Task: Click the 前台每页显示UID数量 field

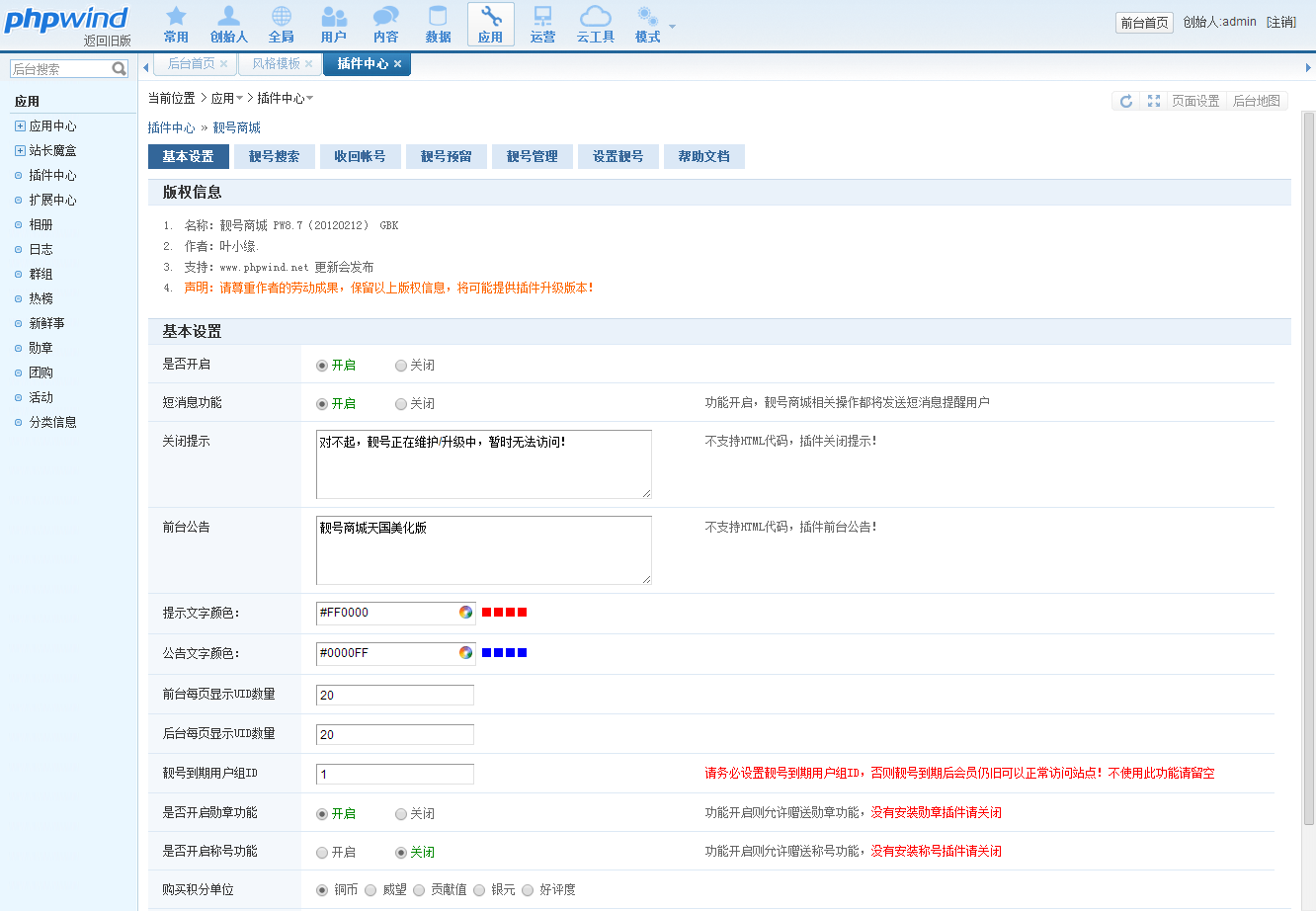Action: (395, 696)
